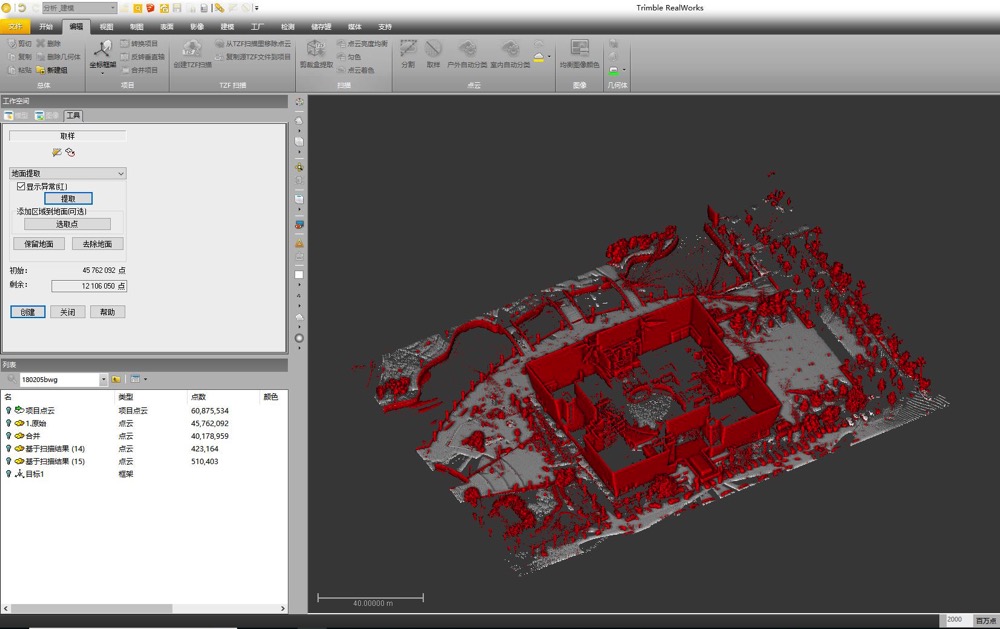Click the orange search icon in quick toolbar

click(138, 8)
